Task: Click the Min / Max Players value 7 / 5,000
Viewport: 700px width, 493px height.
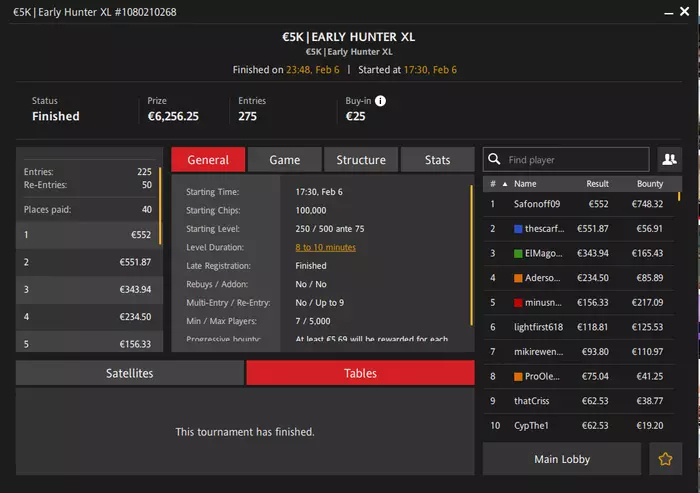Action: coord(312,321)
